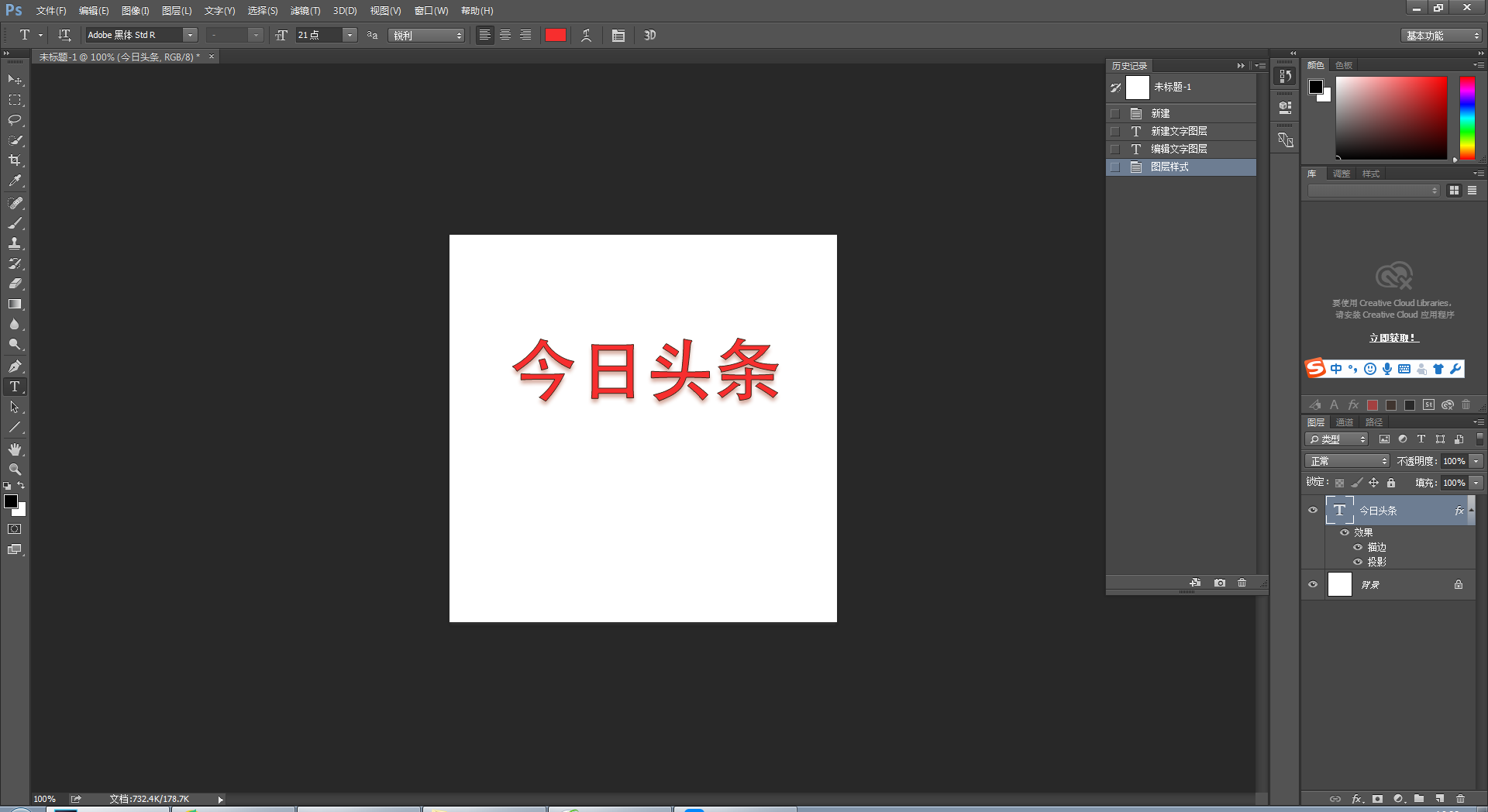
Task: Hide the 今日头条 text layer
Action: tap(1313, 510)
